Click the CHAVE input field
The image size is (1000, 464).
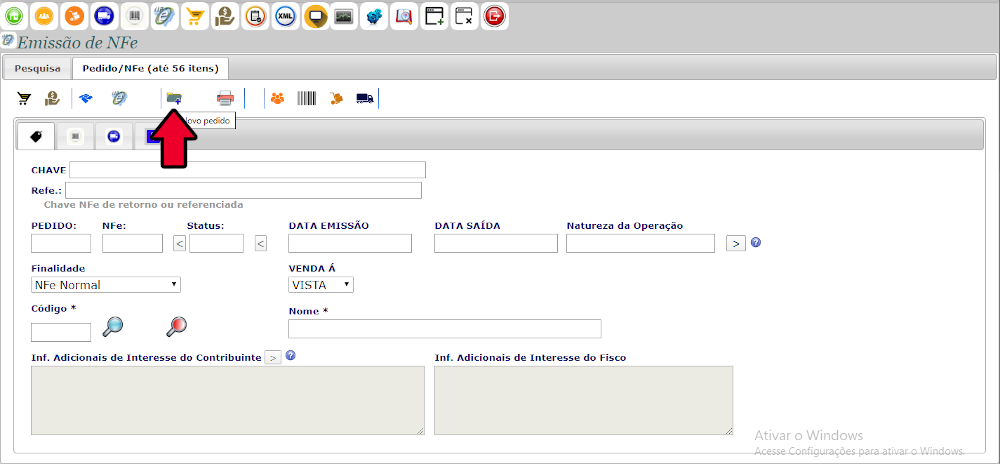tap(247, 170)
